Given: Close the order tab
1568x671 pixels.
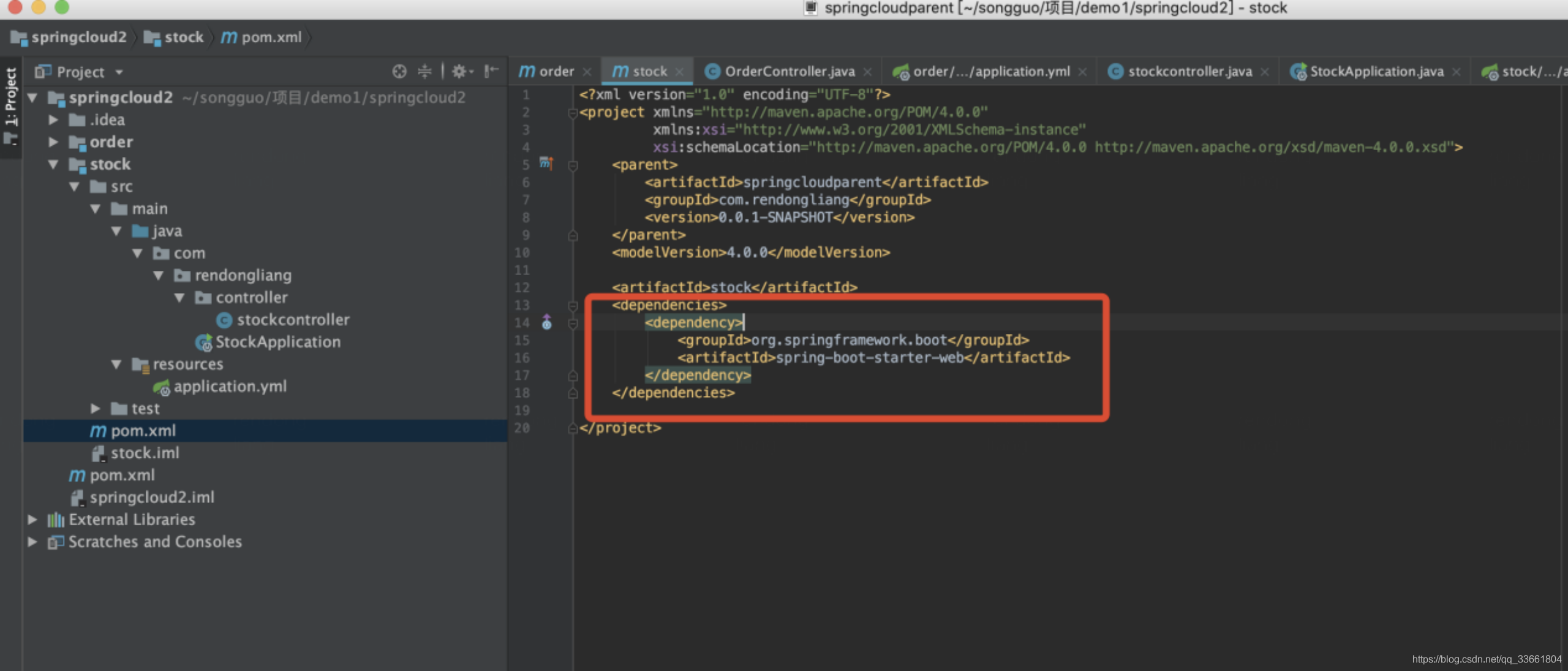Looking at the screenshot, I should [x=587, y=72].
